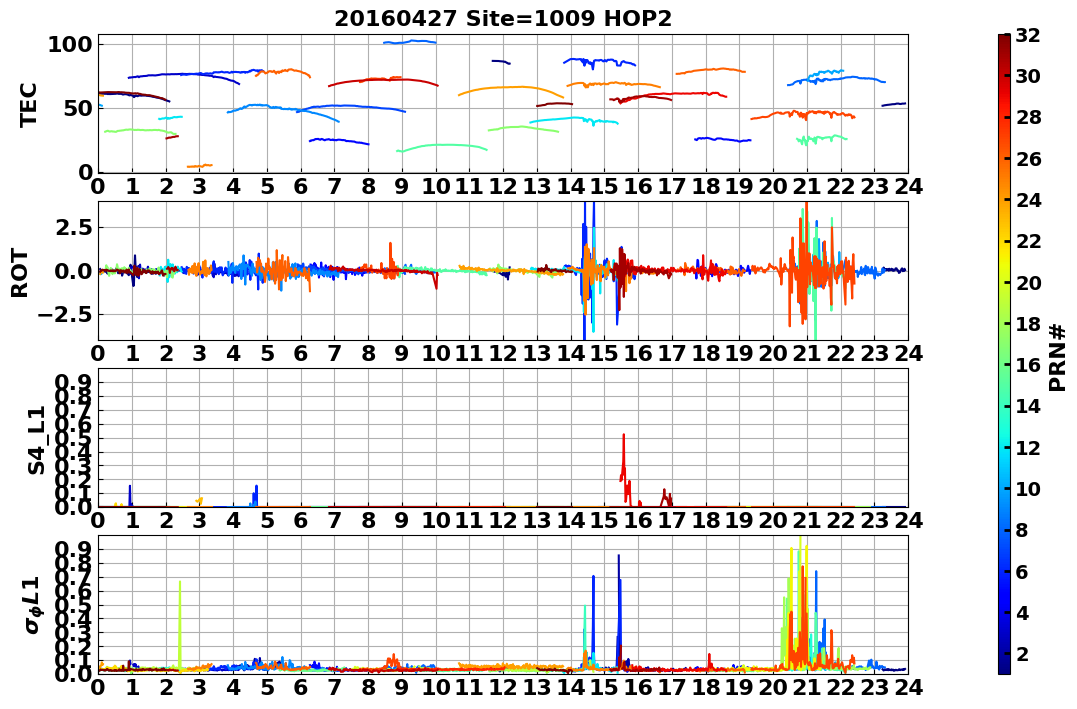Click the plot title "20160427 Site=1009 HOP2"
Image resolution: width=1077 pixels, height=709 pixels.
(x=503, y=19)
